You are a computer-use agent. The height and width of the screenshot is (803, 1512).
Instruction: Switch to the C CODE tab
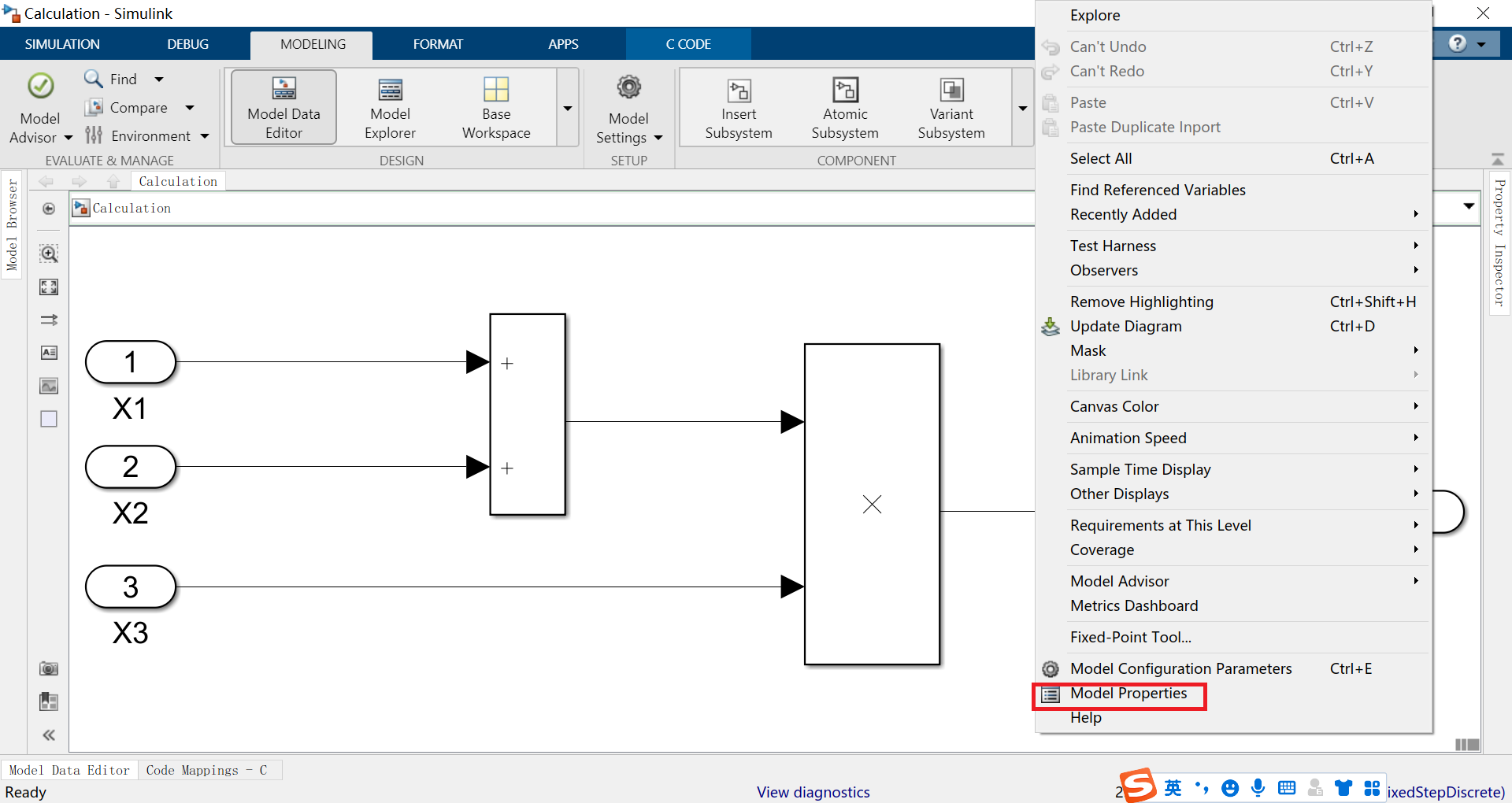(x=688, y=44)
